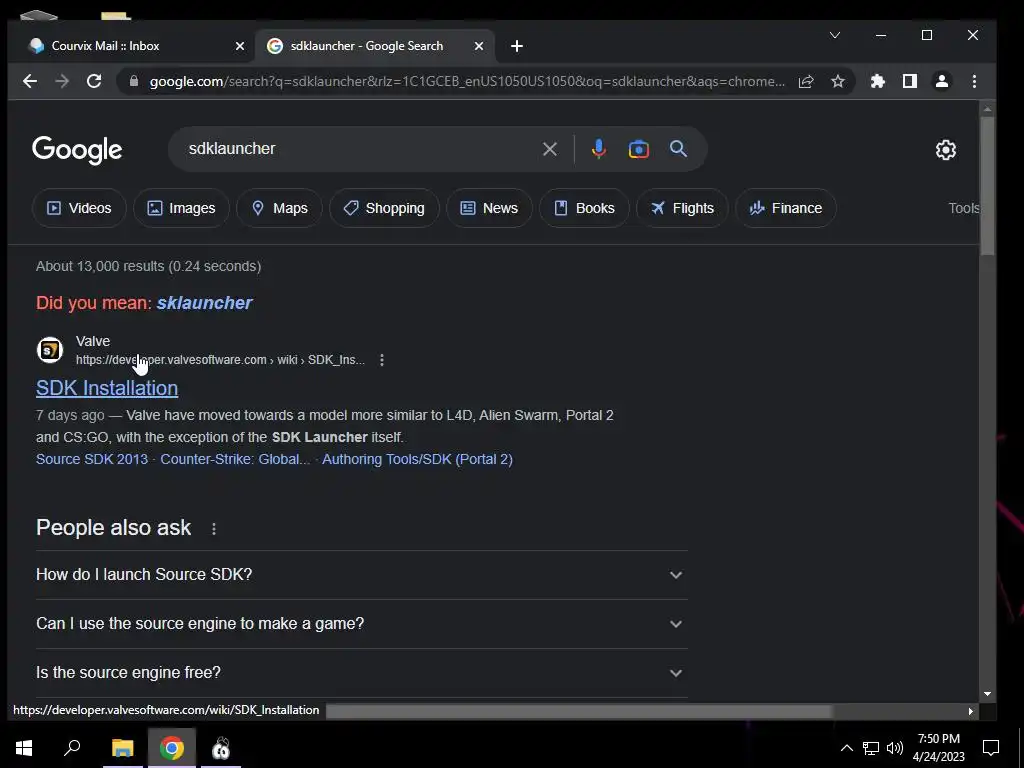This screenshot has width=1024, height=768.
Task: Close the Courvix Mail tab
Action: pyautogui.click(x=240, y=46)
